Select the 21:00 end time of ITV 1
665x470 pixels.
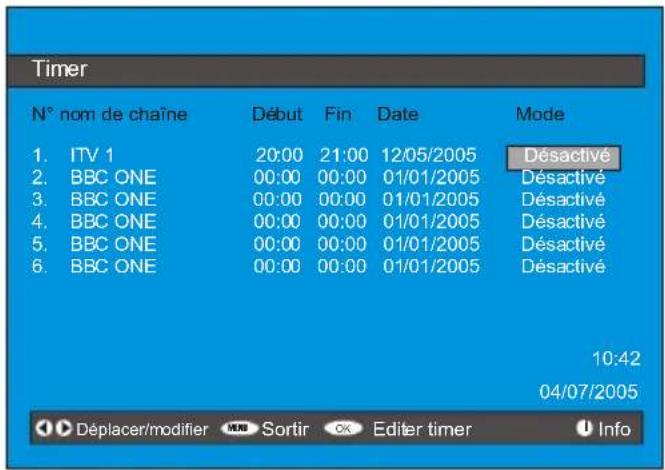(343, 157)
